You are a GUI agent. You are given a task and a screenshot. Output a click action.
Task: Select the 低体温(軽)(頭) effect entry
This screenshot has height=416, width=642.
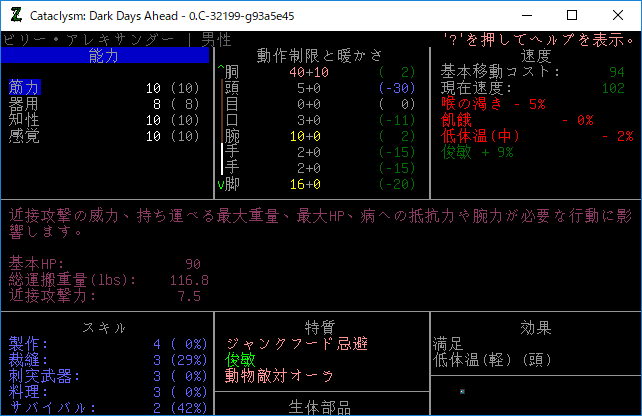pyautogui.click(x=487, y=360)
